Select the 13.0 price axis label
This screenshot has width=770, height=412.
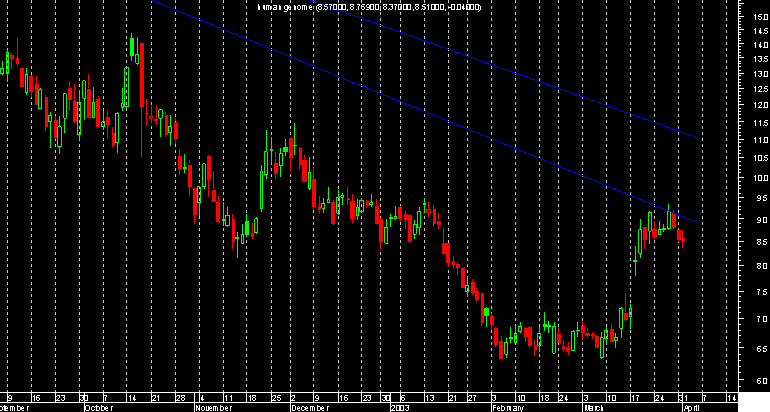pyautogui.click(x=760, y=74)
